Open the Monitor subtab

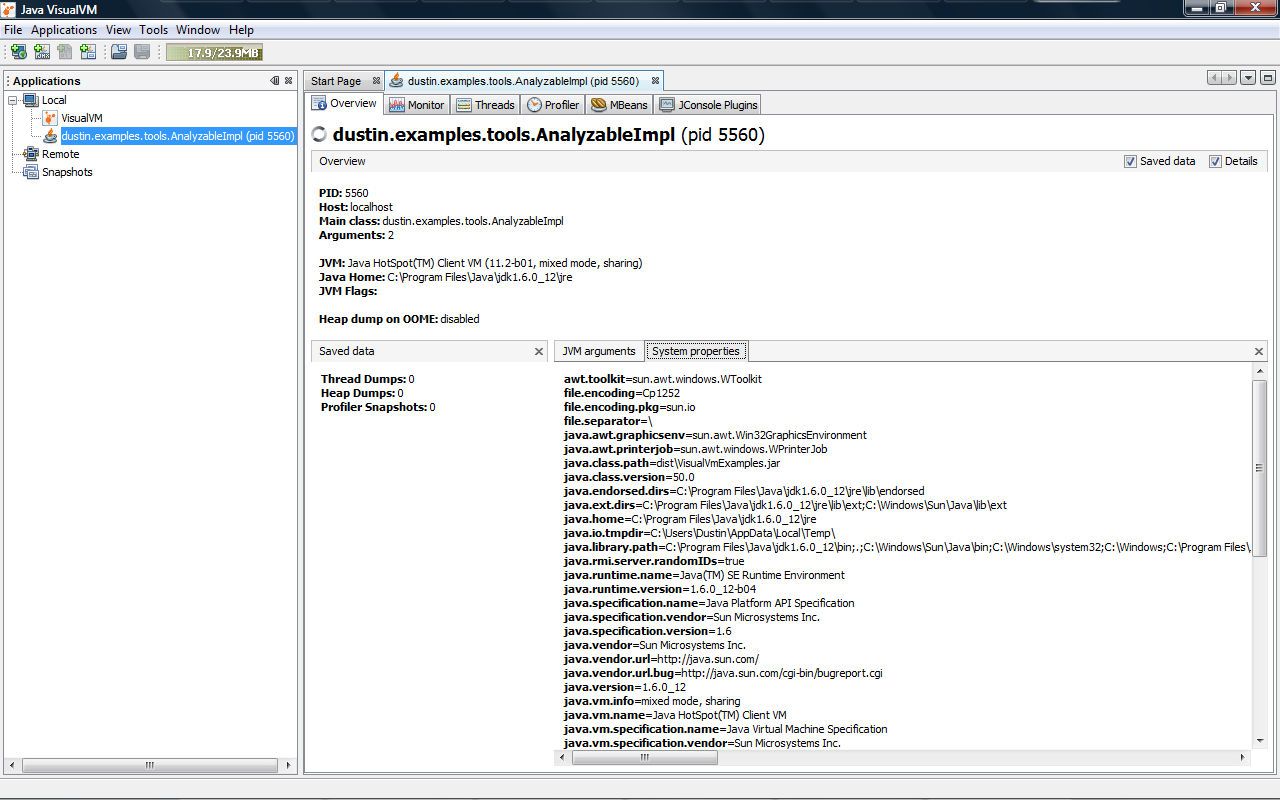416,105
